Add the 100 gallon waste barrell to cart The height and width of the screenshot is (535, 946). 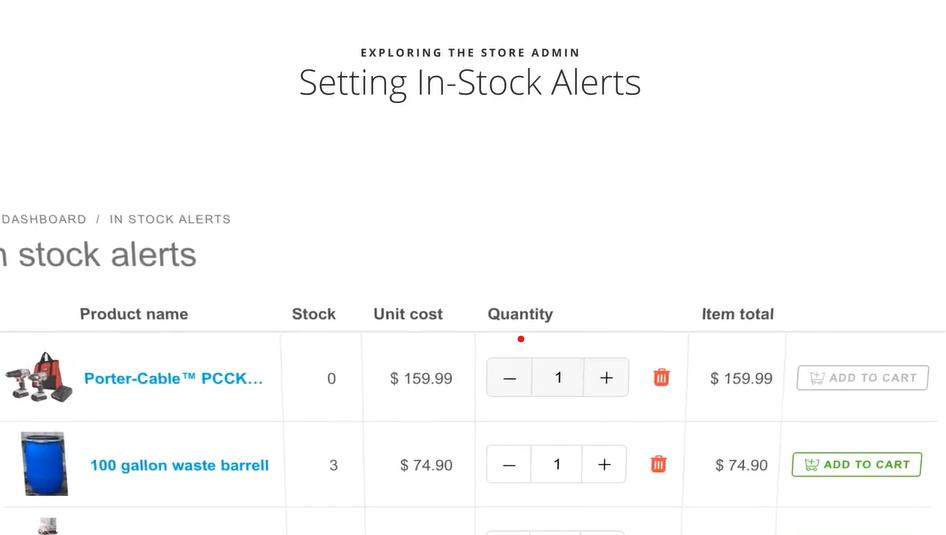point(856,464)
